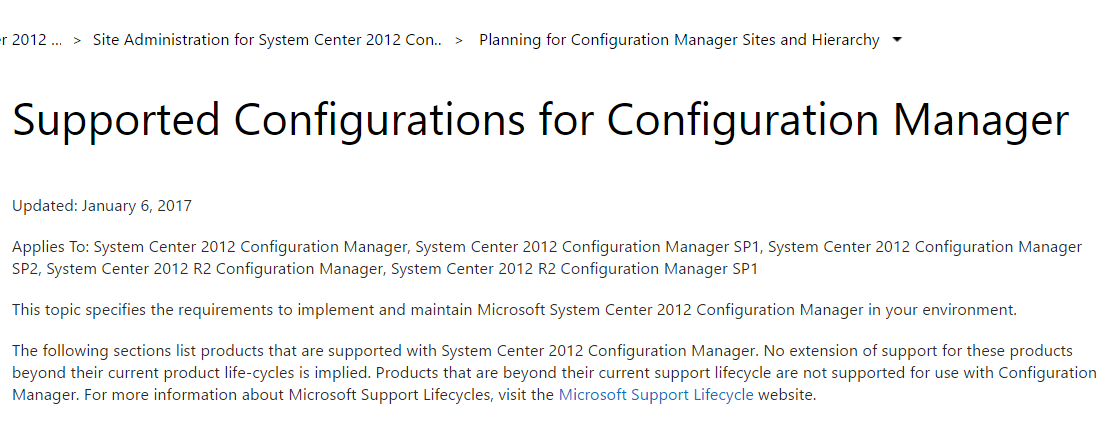Click the final word "Manager" in the title
1114x423 pixels.
[x=981, y=121]
